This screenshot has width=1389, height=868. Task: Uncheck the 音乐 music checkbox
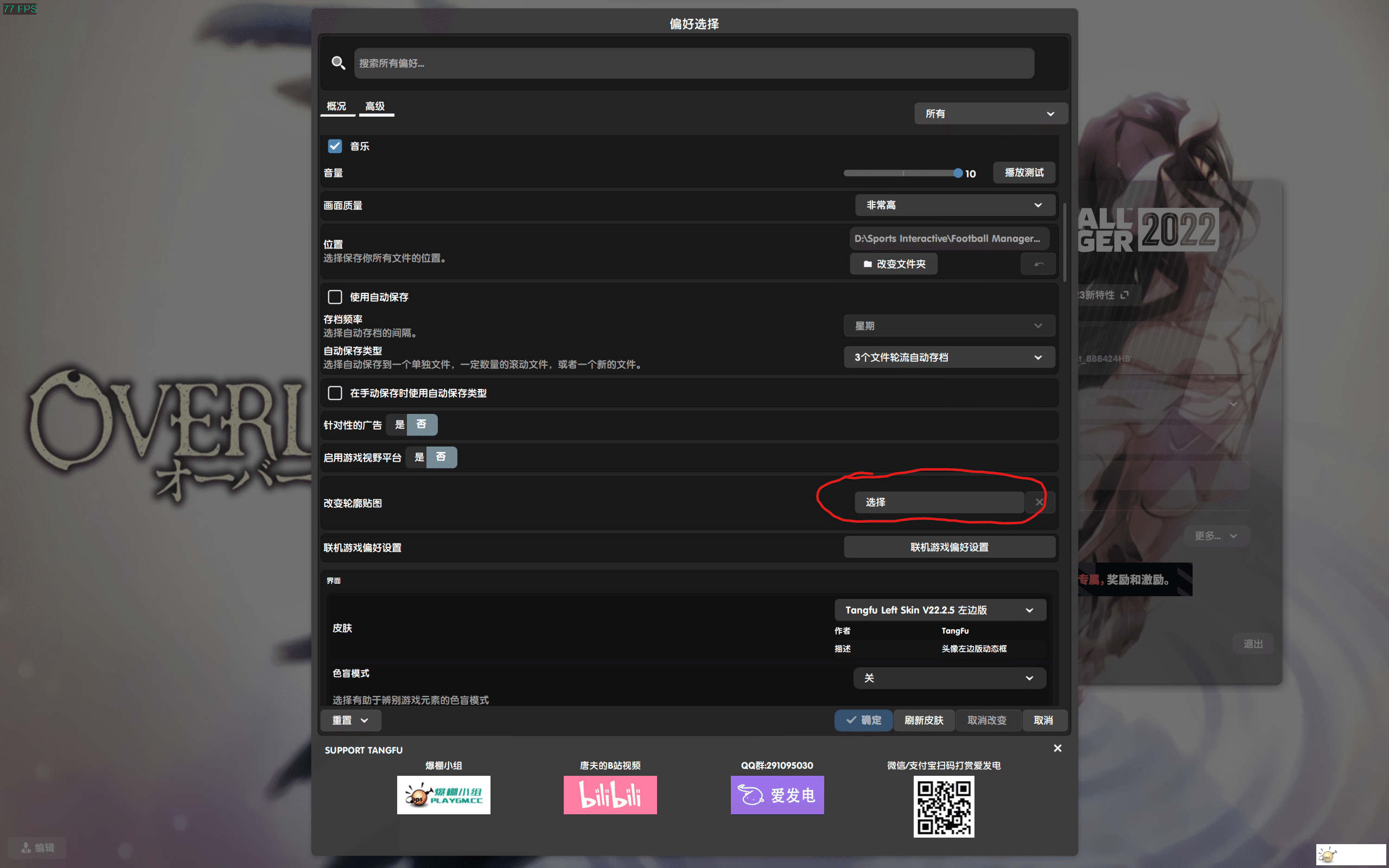[335, 146]
